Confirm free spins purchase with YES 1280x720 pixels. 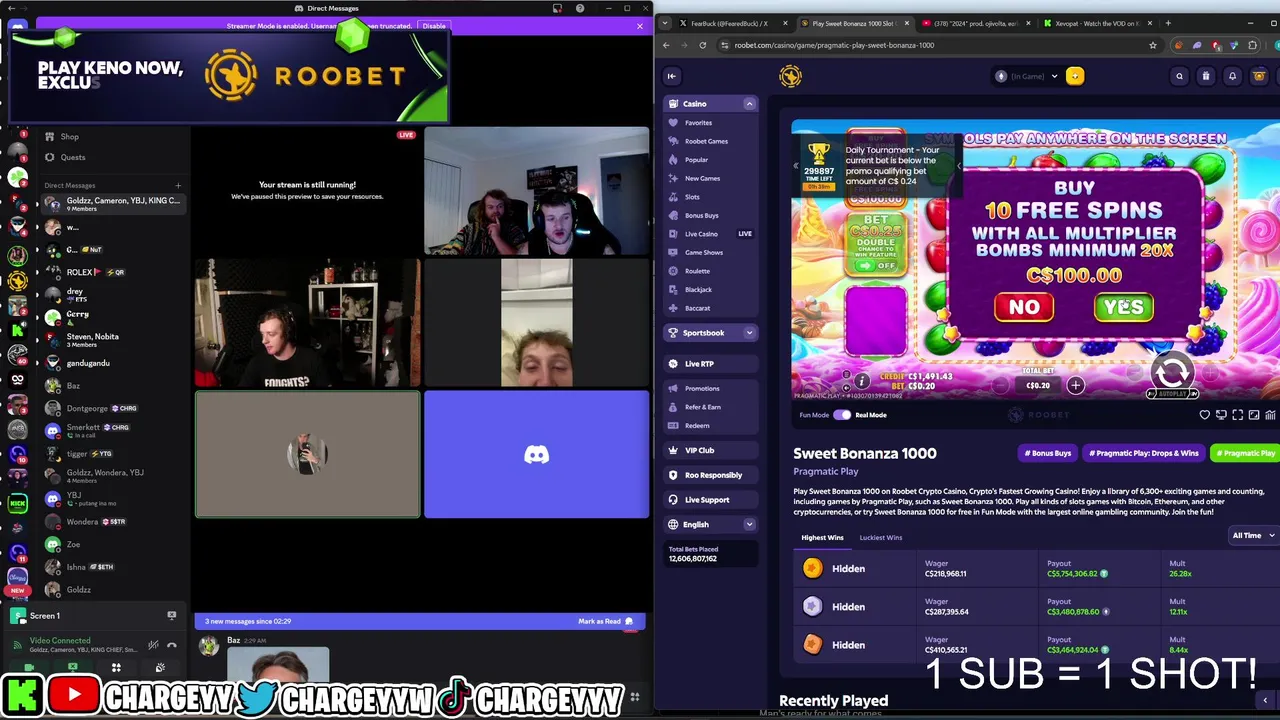[1123, 307]
